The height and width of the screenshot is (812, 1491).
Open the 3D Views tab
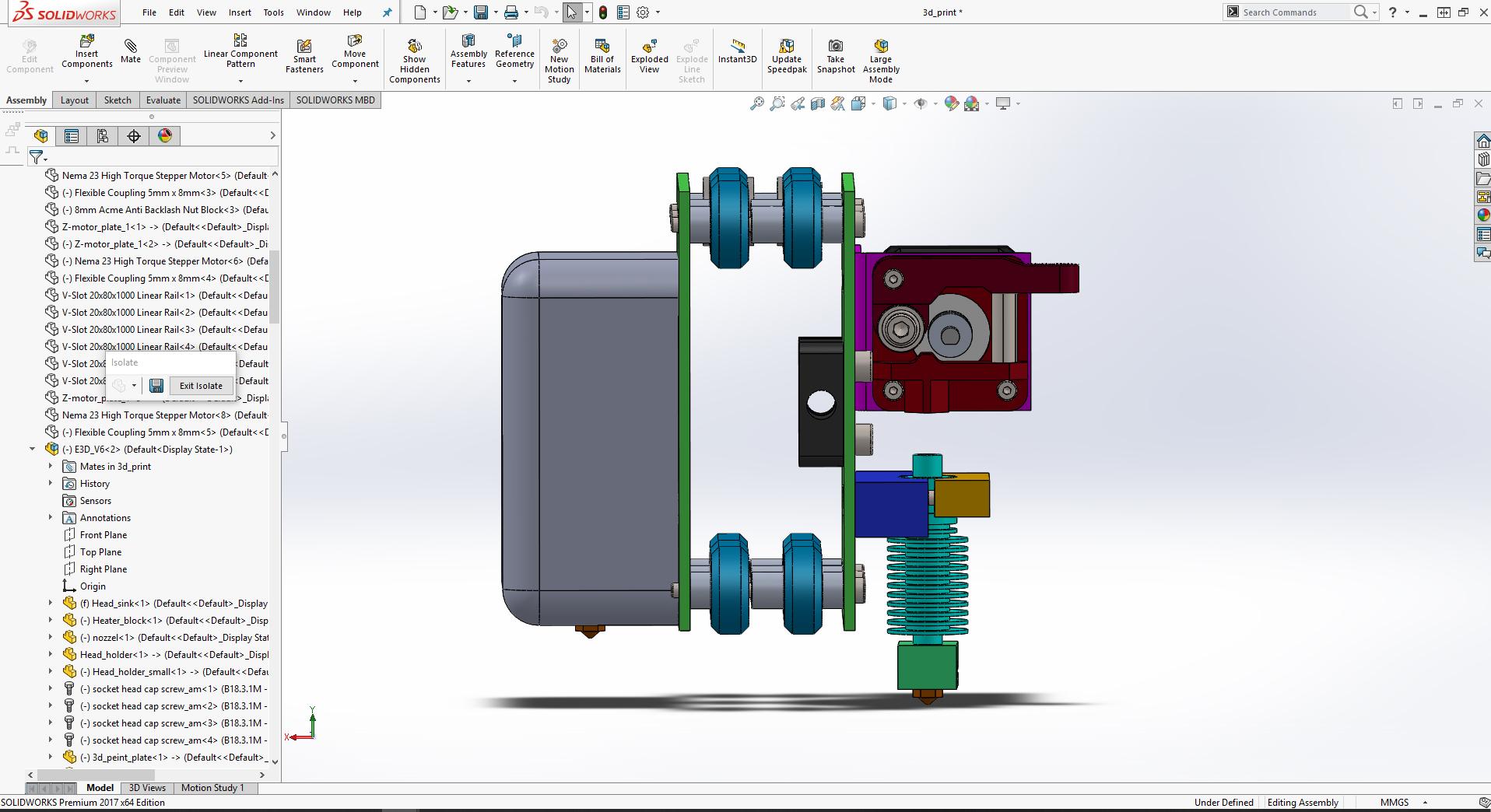coord(147,788)
